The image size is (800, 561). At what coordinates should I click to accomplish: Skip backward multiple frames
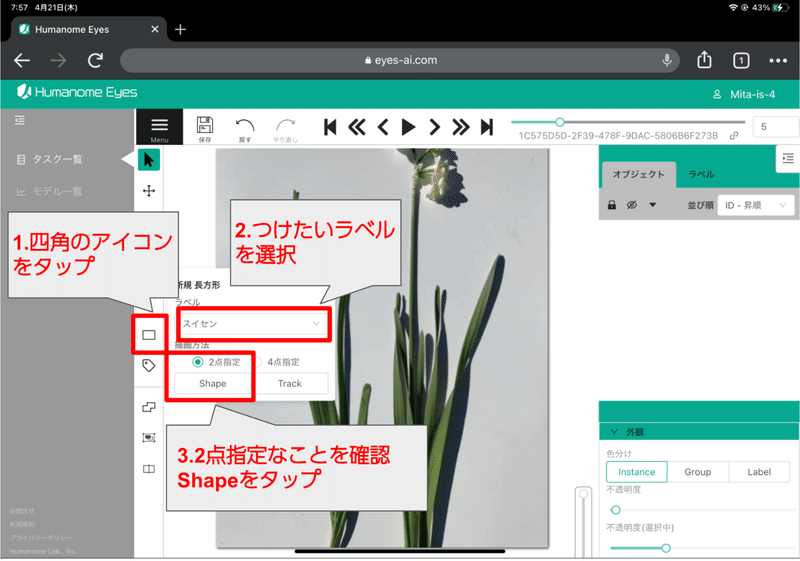click(357, 127)
